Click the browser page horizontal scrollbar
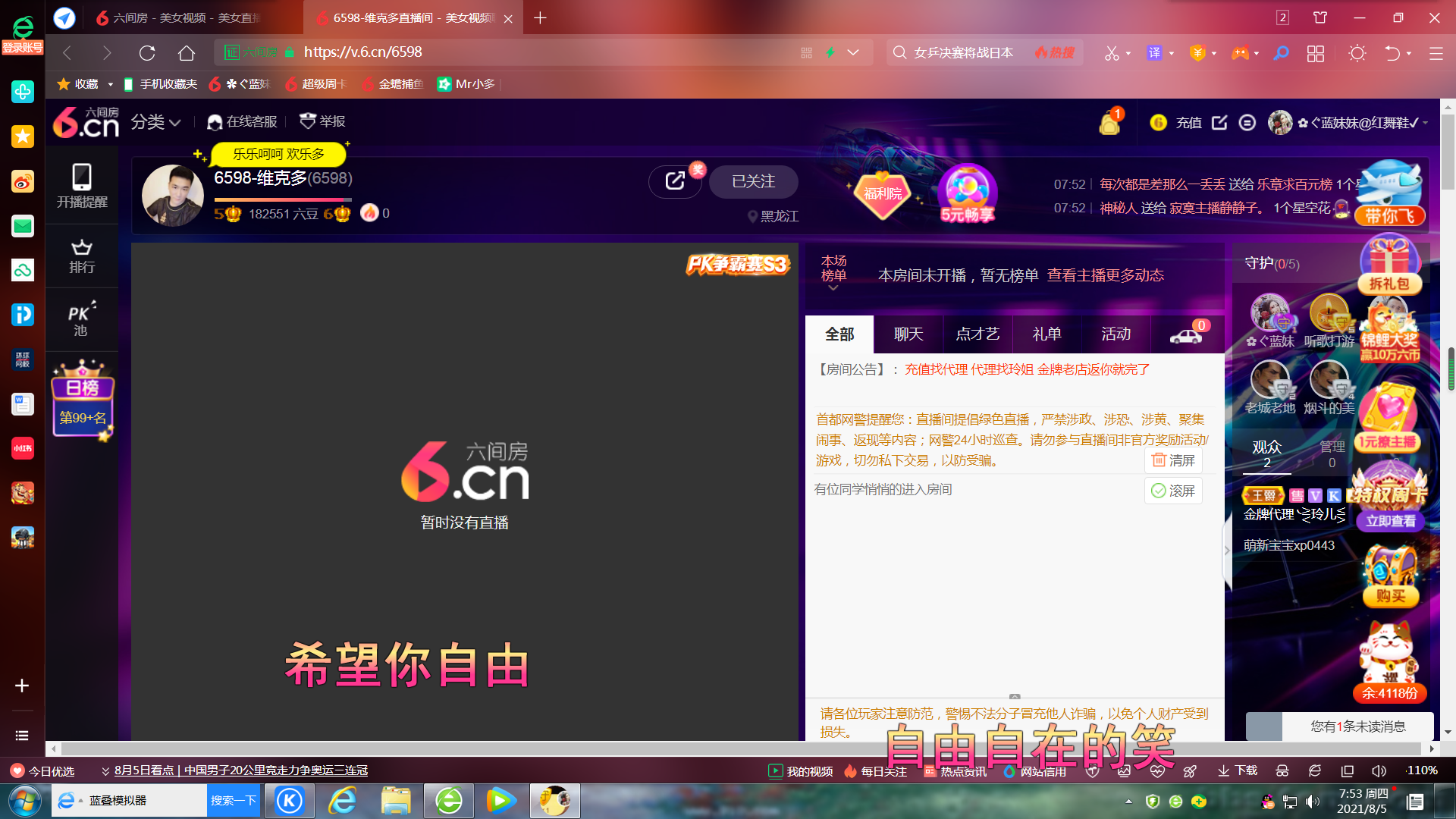 click(x=742, y=748)
